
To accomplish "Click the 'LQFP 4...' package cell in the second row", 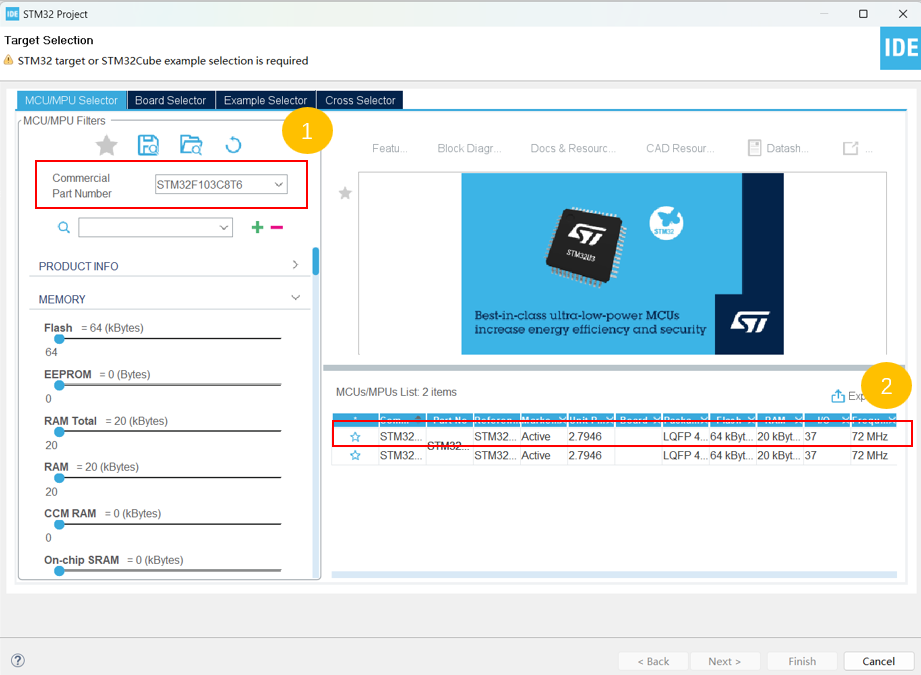I will coord(685,455).
